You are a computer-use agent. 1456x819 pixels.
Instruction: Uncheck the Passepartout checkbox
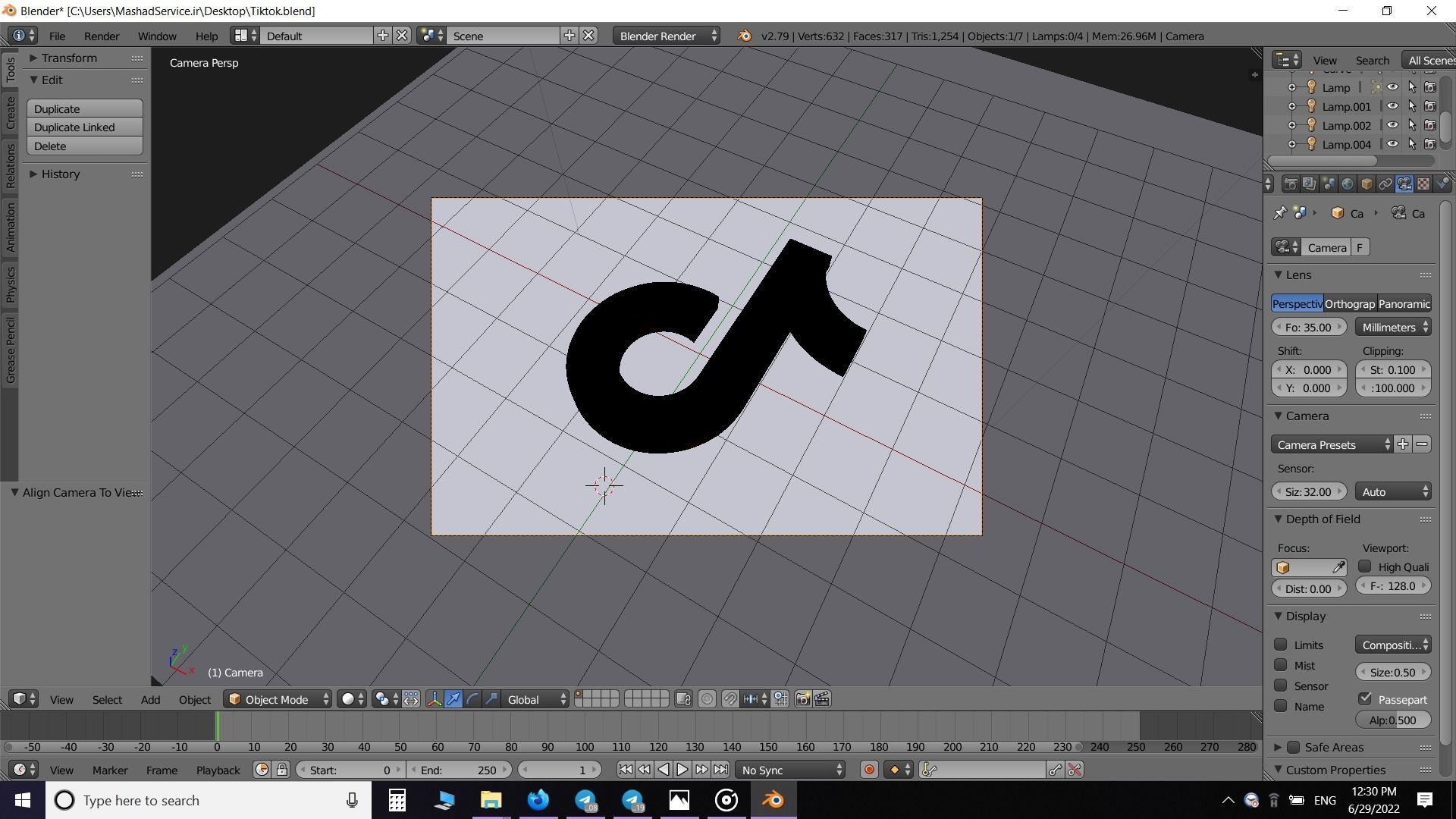pyautogui.click(x=1365, y=699)
